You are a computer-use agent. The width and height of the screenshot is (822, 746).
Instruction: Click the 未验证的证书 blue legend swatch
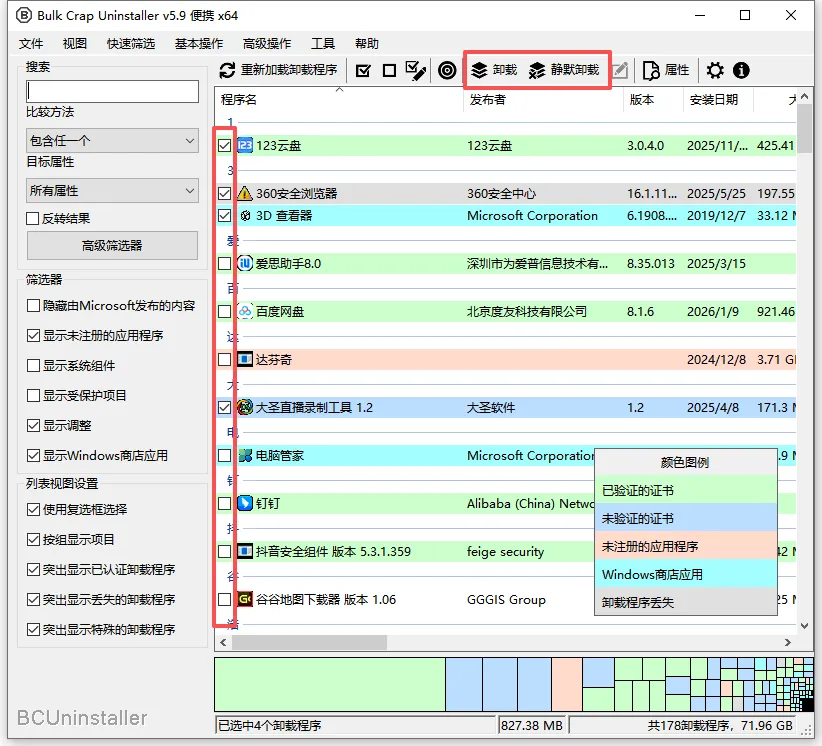(686, 518)
